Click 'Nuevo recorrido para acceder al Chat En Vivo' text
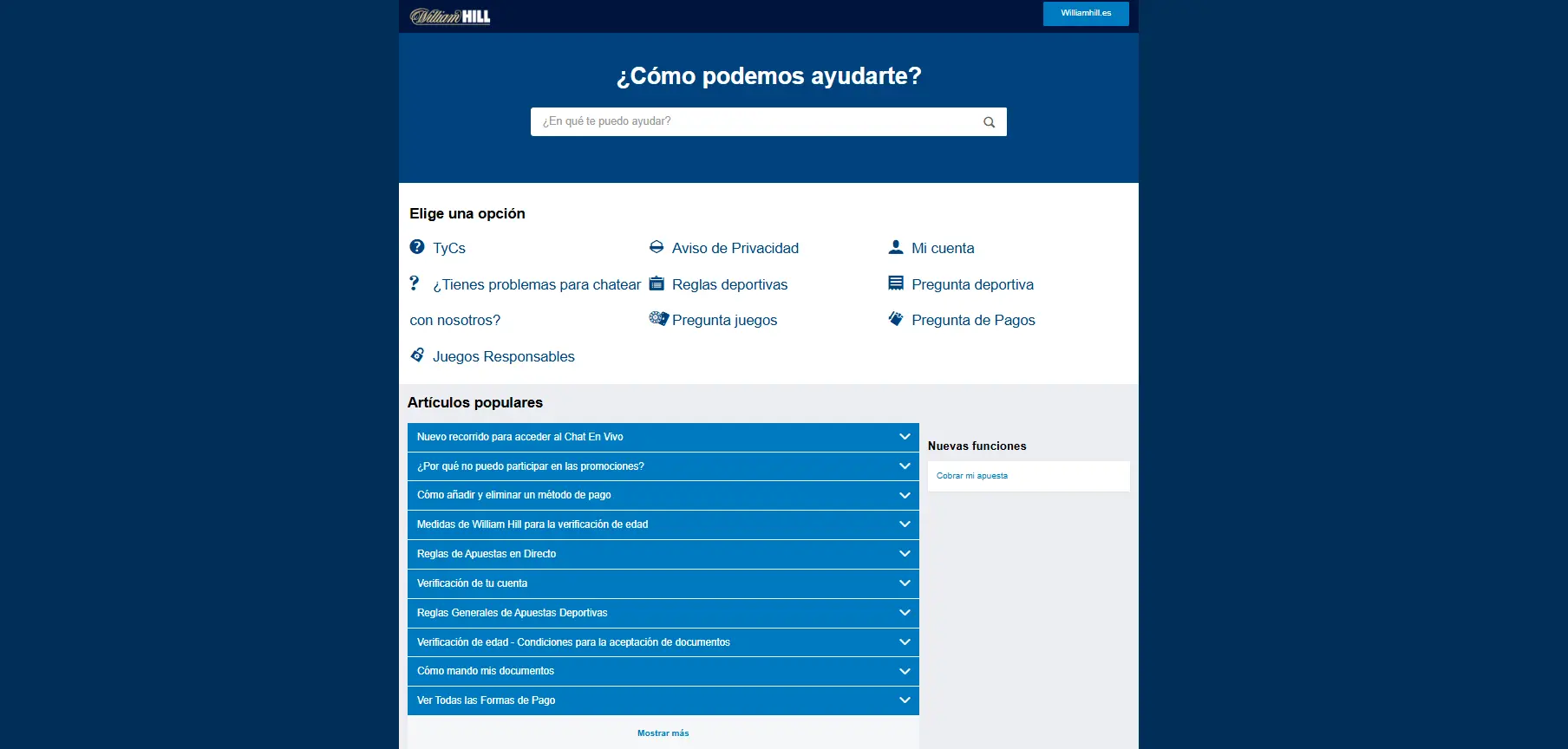Viewport: 1568px width, 749px height. point(519,437)
